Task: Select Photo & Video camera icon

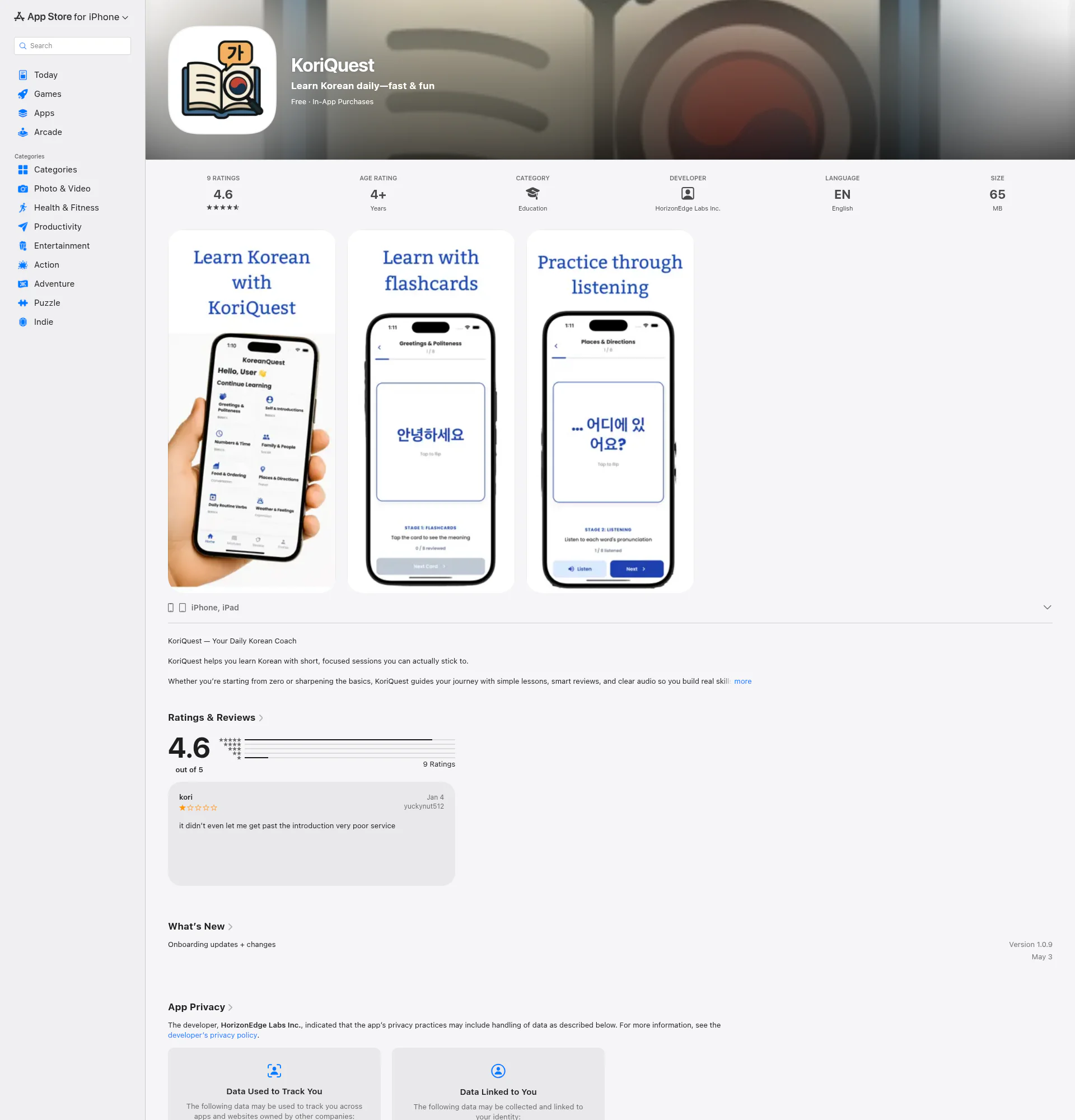Action: (x=23, y=189)
